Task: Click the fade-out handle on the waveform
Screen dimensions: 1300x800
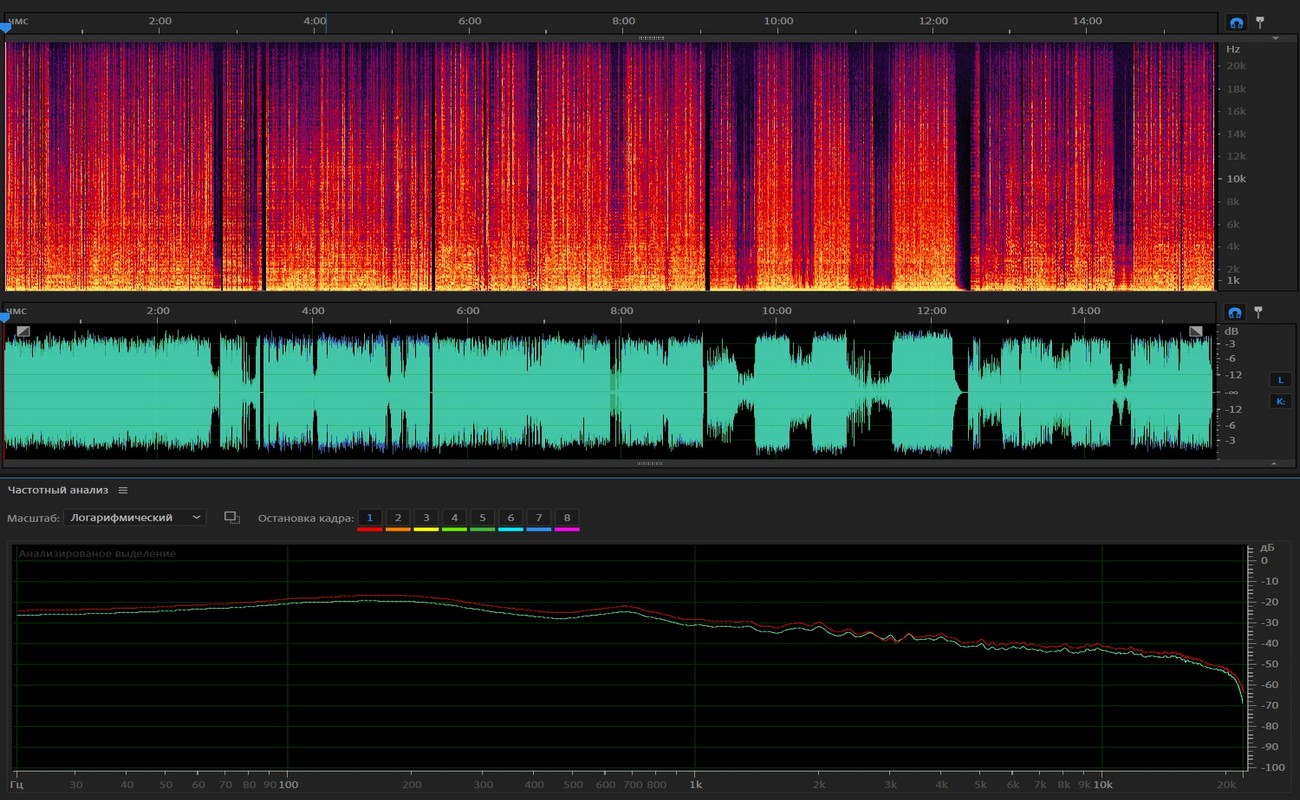Action: tap(1195, 331)
